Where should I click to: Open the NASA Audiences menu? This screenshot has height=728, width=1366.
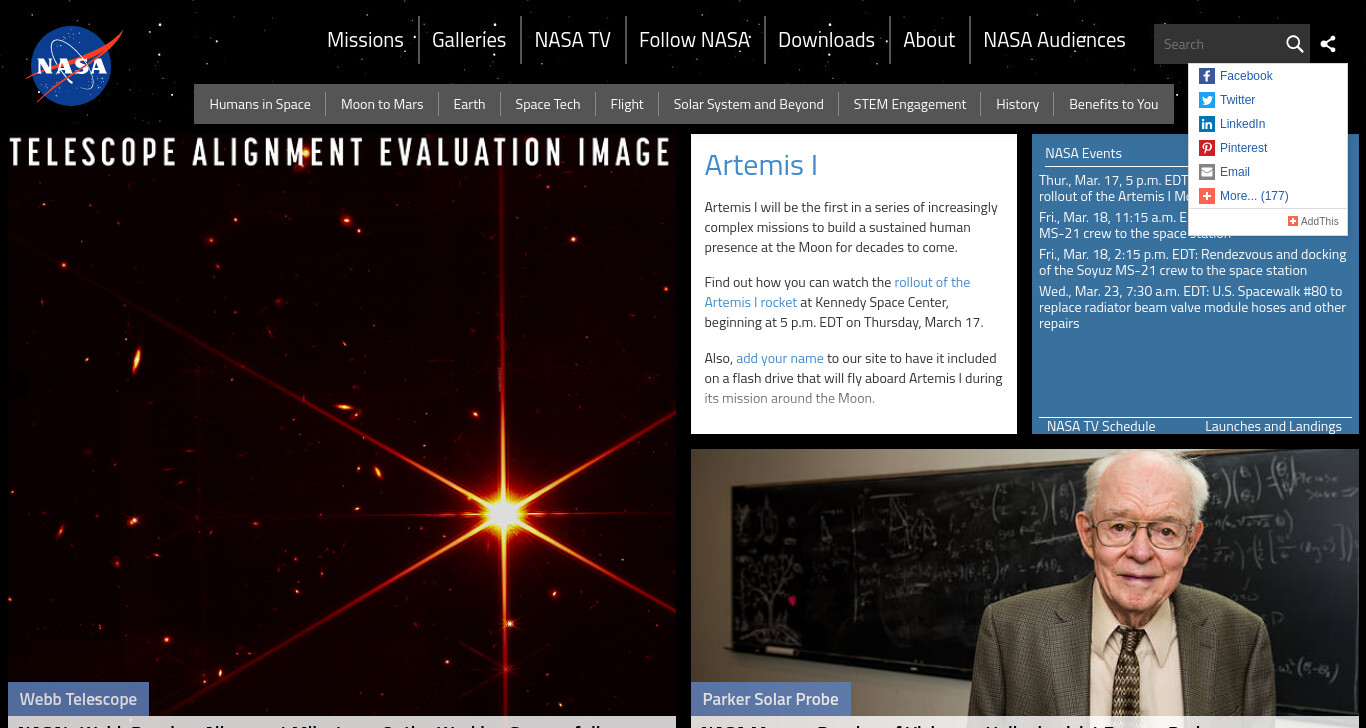1054,40
